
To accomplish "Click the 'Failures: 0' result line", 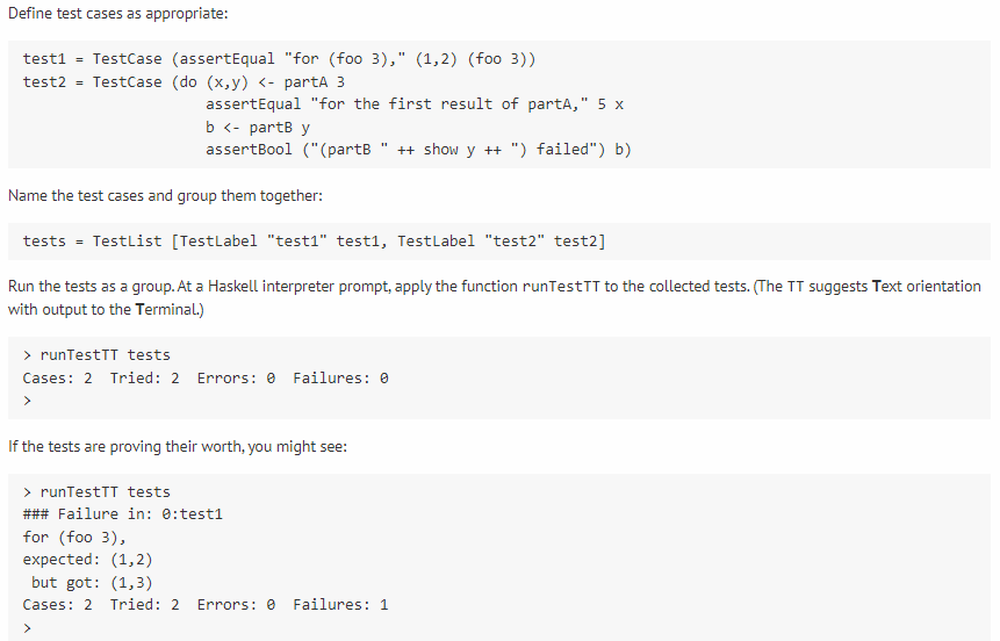I will pos(205,378).
